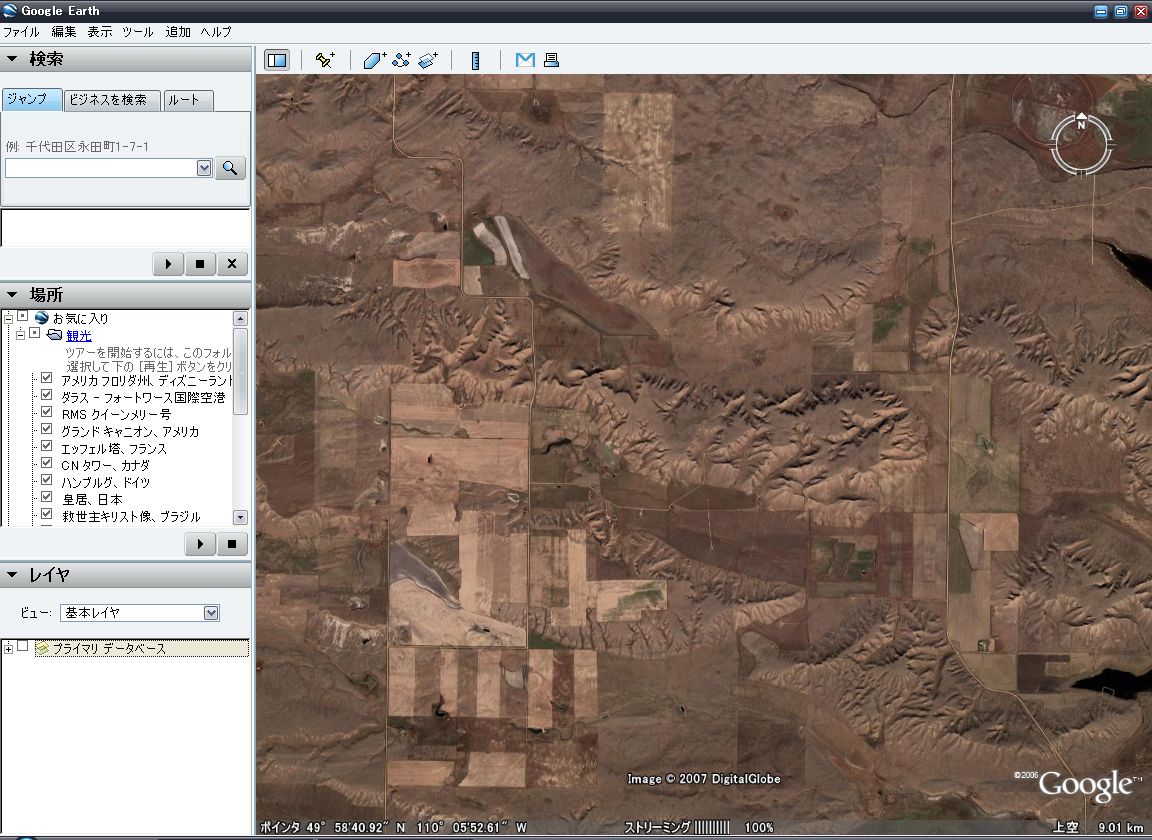
Task: Collapse the レイヤ panel
Action: point(12,575)
